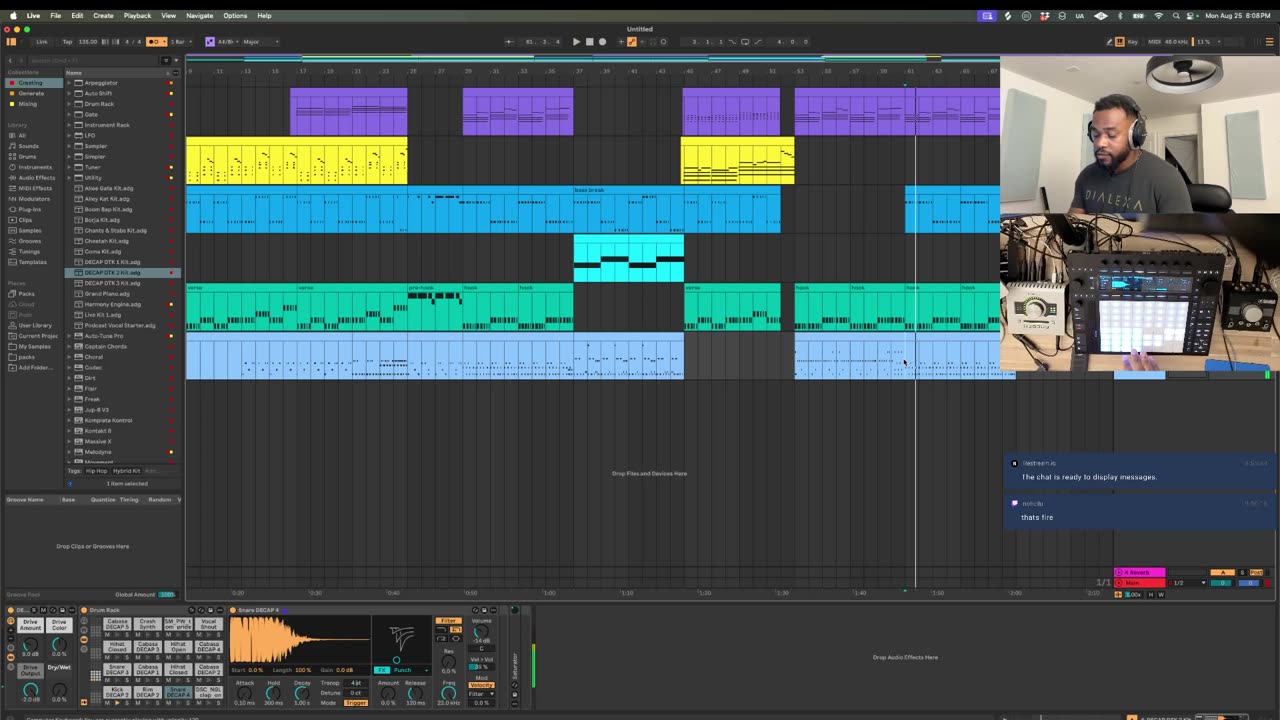The width and height of the screenshot is (1280, 720).
Task: Adjust the sampler Freq knob
Action: 448,694
